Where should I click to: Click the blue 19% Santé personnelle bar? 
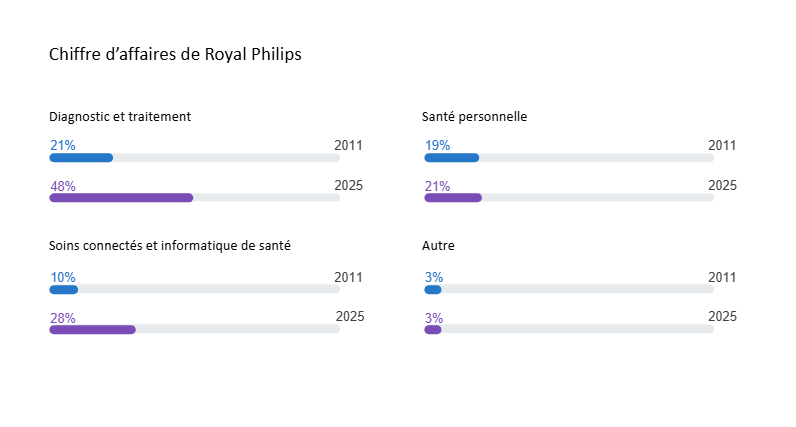pos(452,158)
